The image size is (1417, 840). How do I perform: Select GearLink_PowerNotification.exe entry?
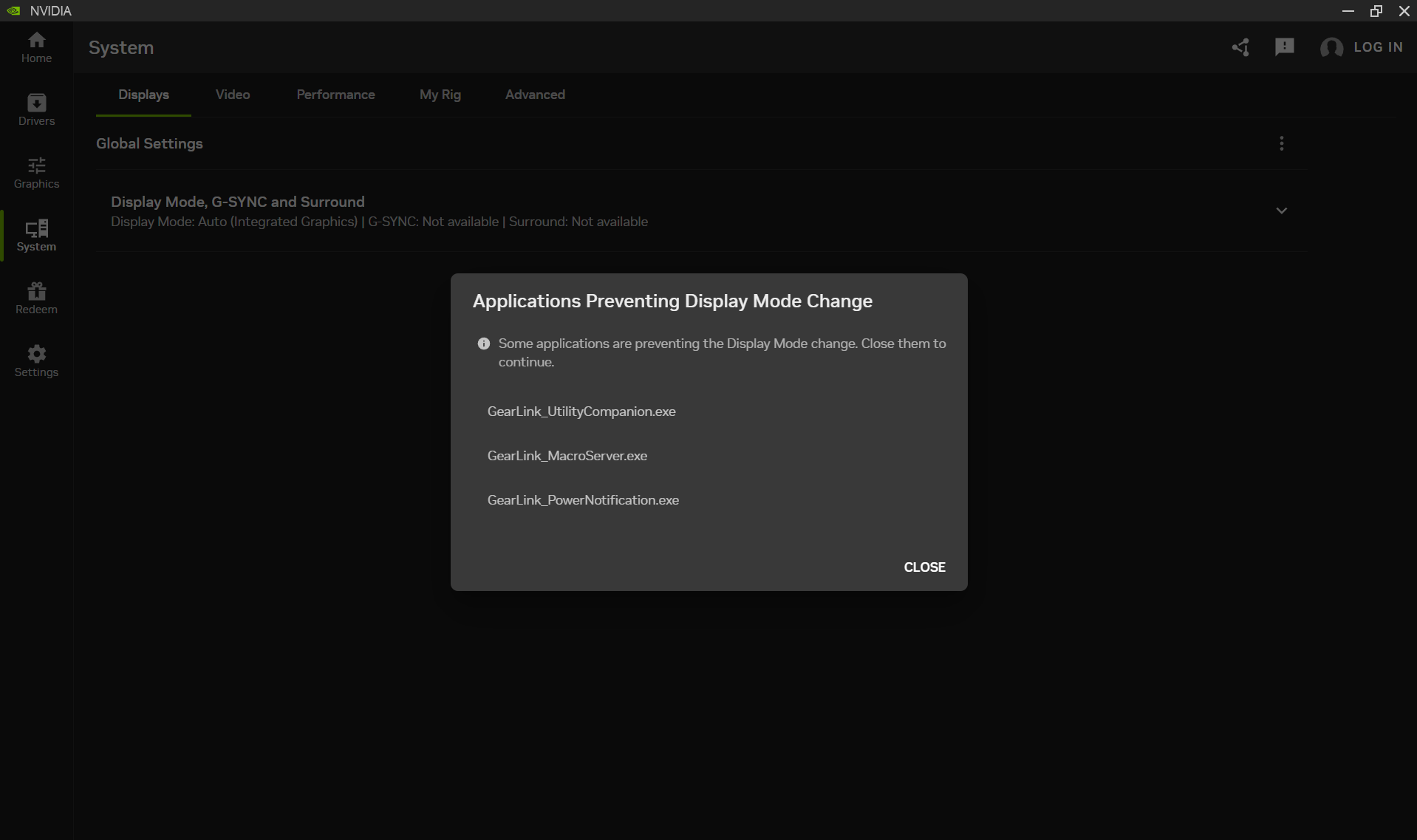pos(583,500)
